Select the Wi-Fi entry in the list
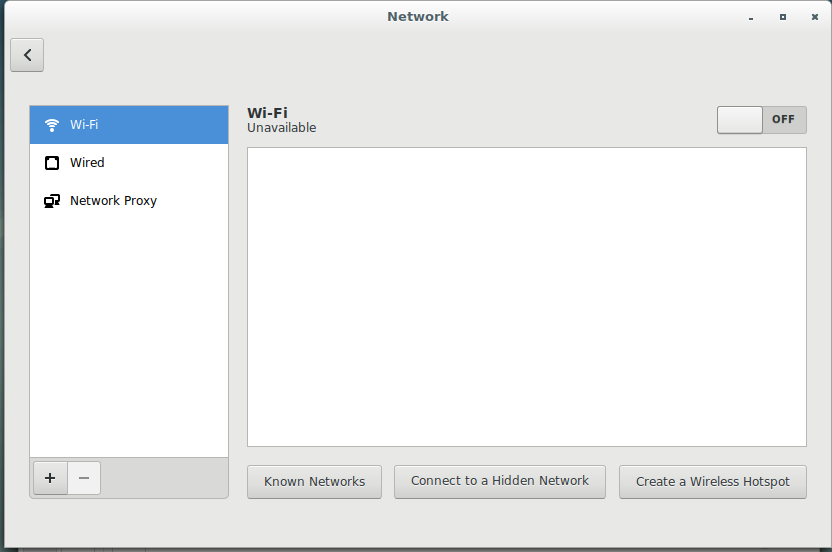Image resolution: width=832 pixels, height=552 pixels. (x=129, y=125)
